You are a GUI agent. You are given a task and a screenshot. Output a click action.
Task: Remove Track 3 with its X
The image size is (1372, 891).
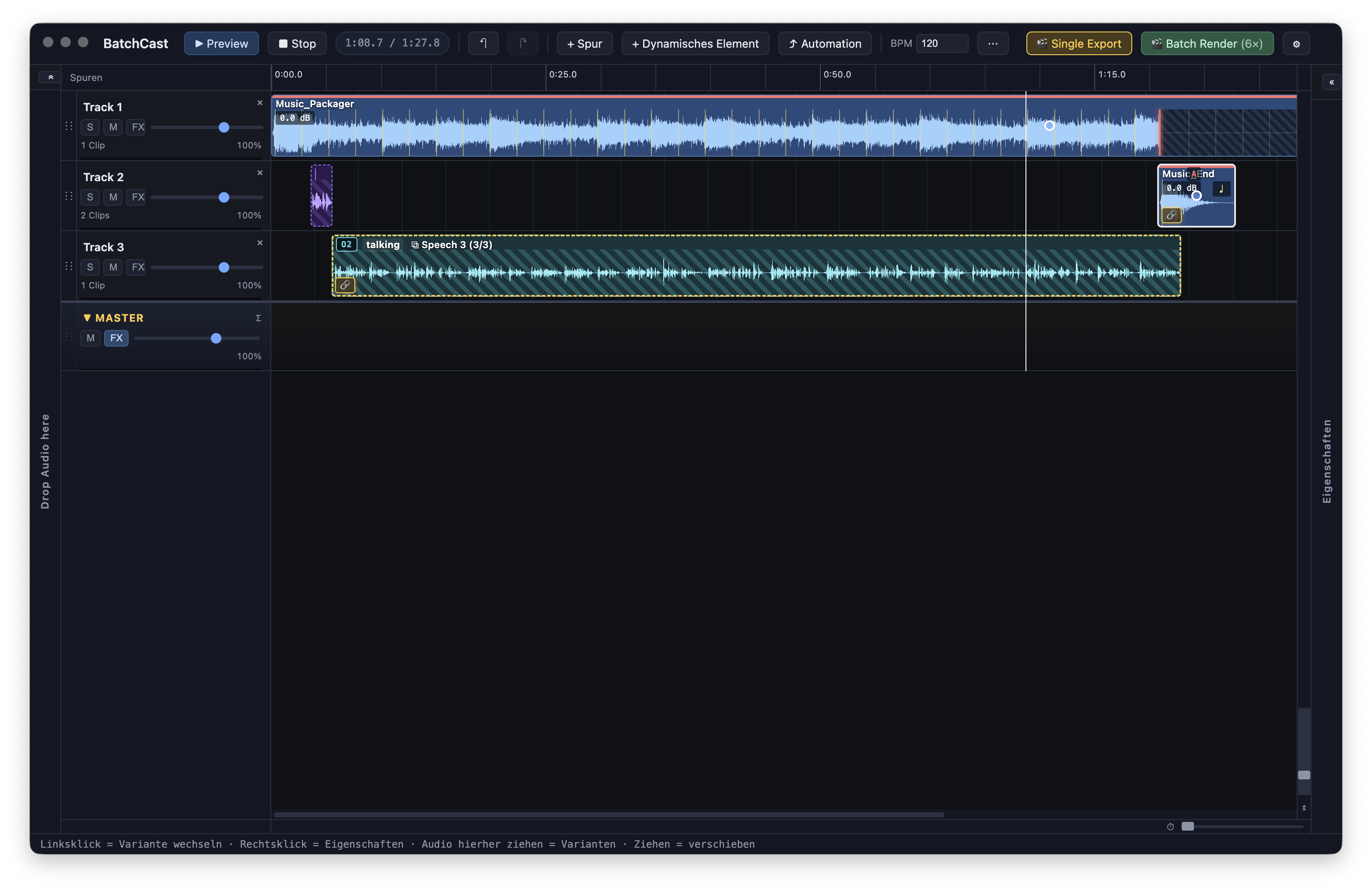click(259, 243)
